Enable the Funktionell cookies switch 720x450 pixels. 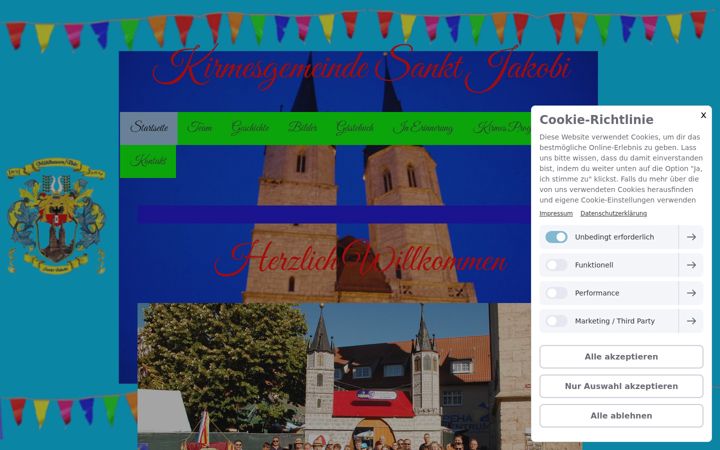pos(556,265)
